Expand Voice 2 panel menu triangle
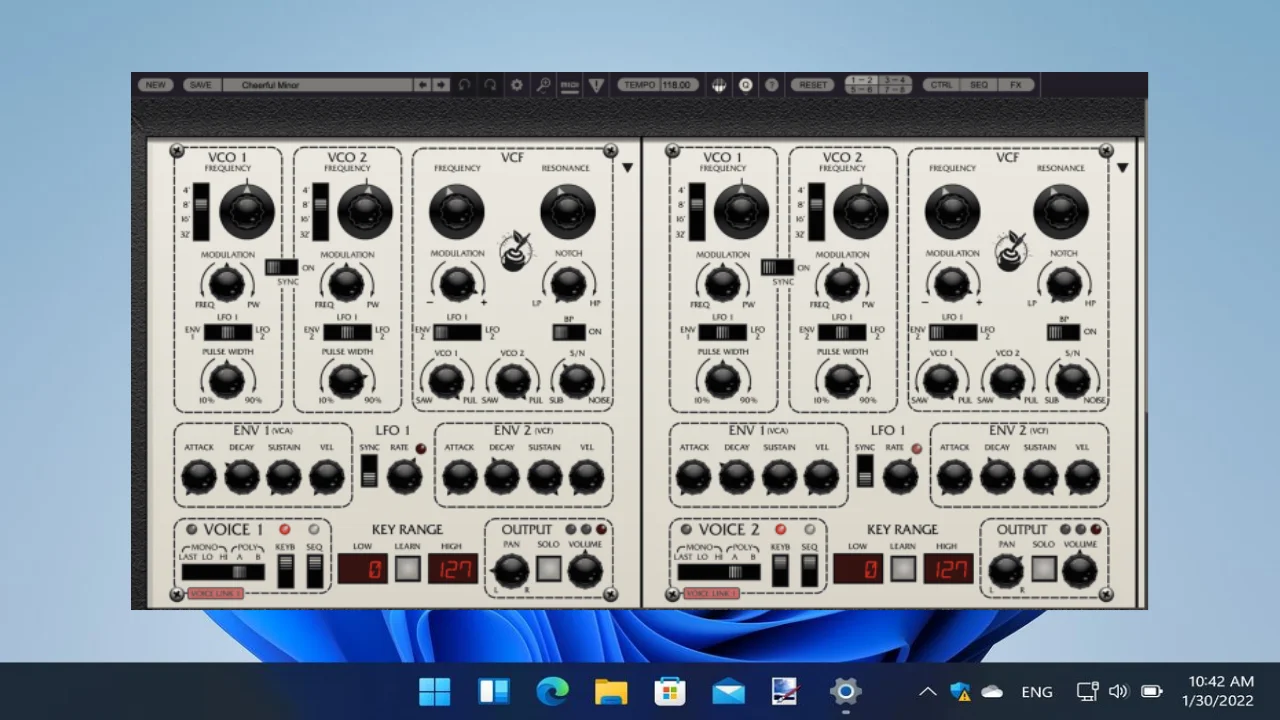This screenshot has width=1280, height=720. (x=1122, y=168)
